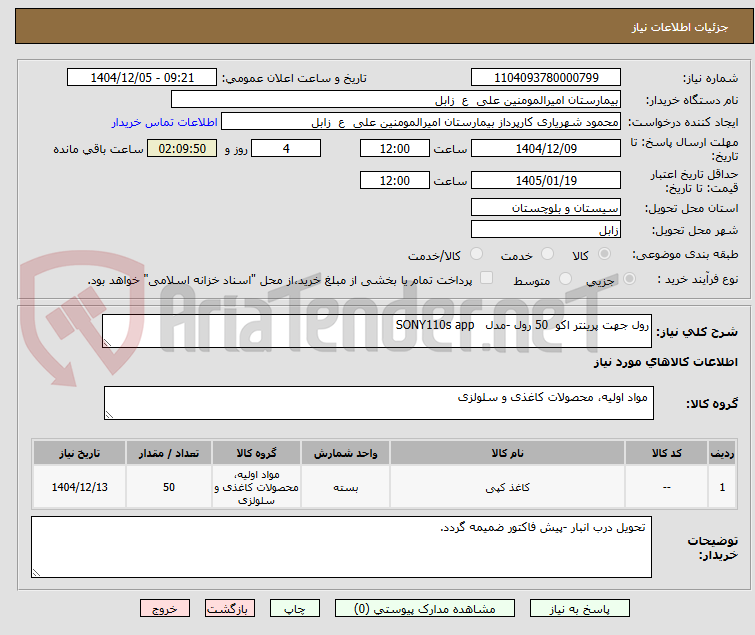Click the اطلاعات کالاهای مورد نیاز heading

[665, 362]
